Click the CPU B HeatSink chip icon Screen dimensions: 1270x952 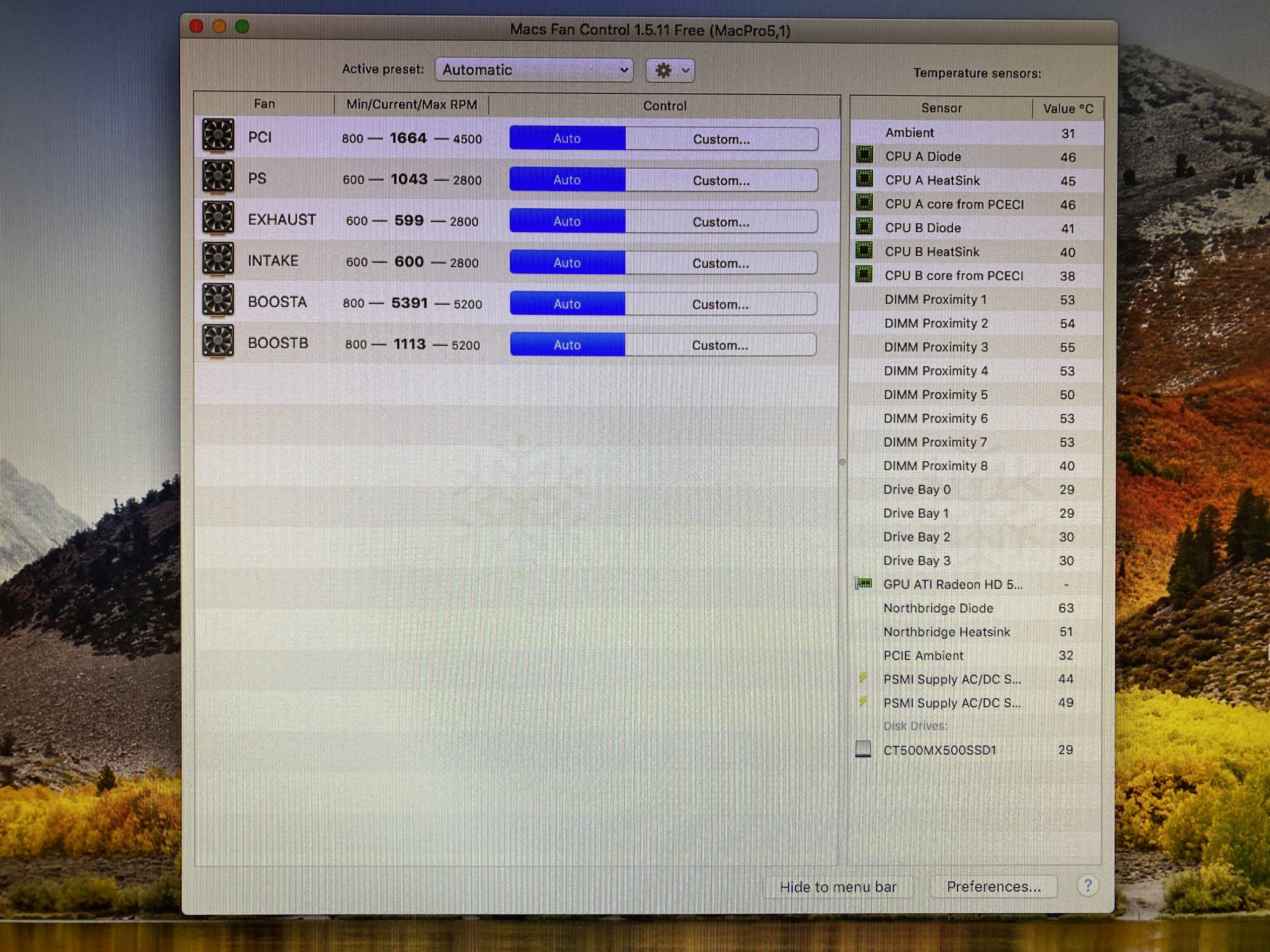click(x=864, y=250)
